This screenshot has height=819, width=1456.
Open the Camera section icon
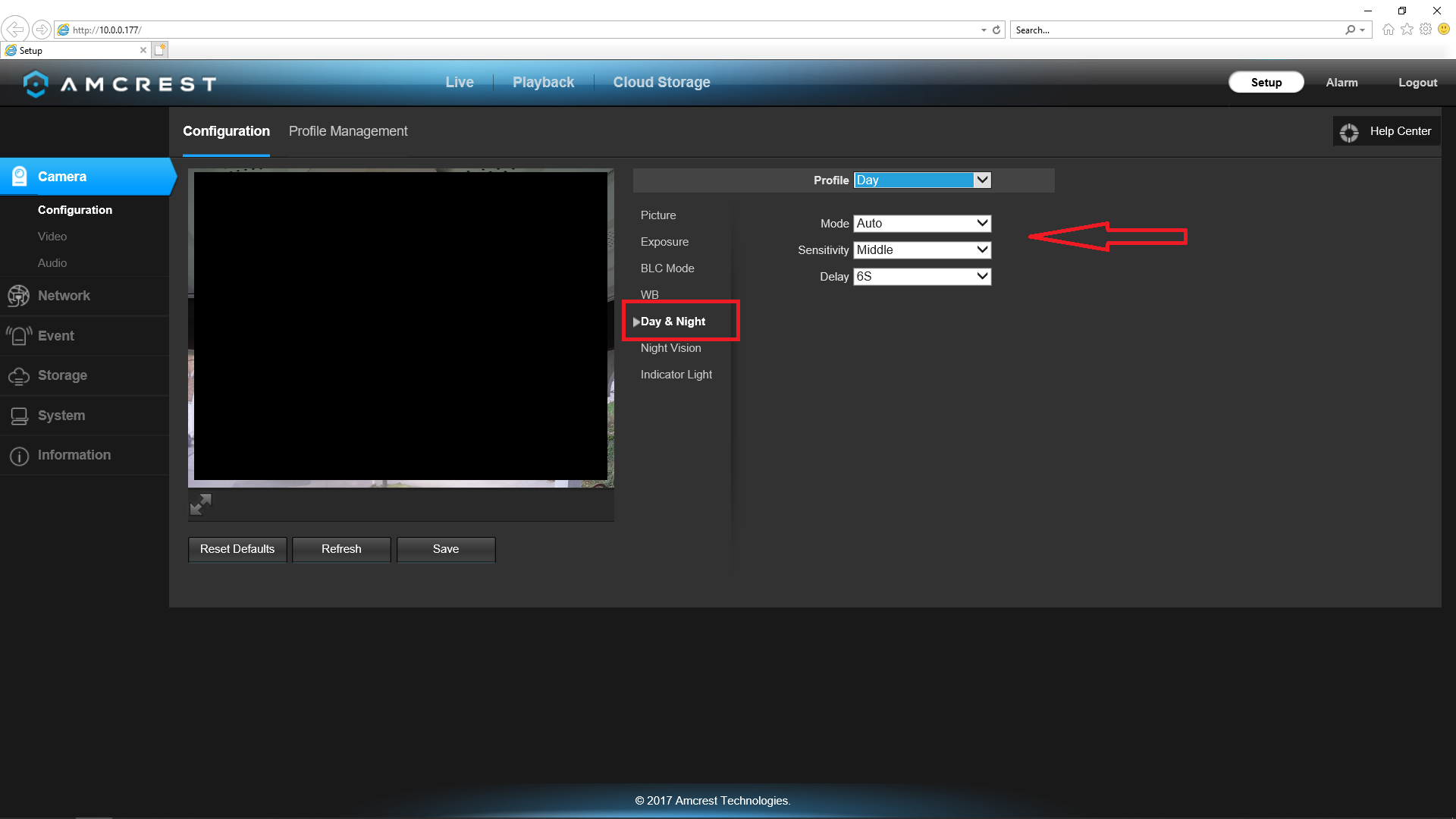click(20, 176)
